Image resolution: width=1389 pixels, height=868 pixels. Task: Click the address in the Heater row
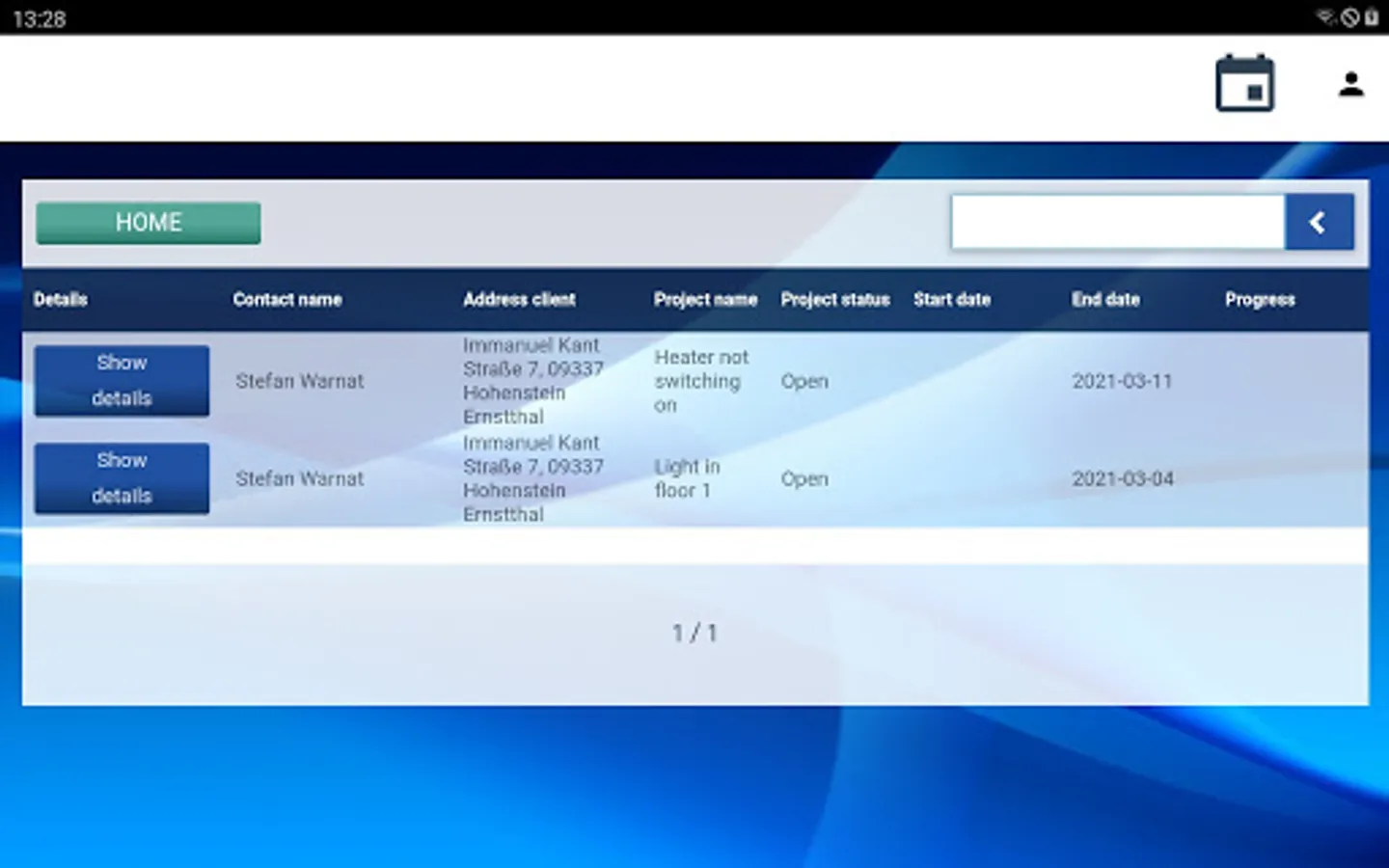tap(533, 381)
